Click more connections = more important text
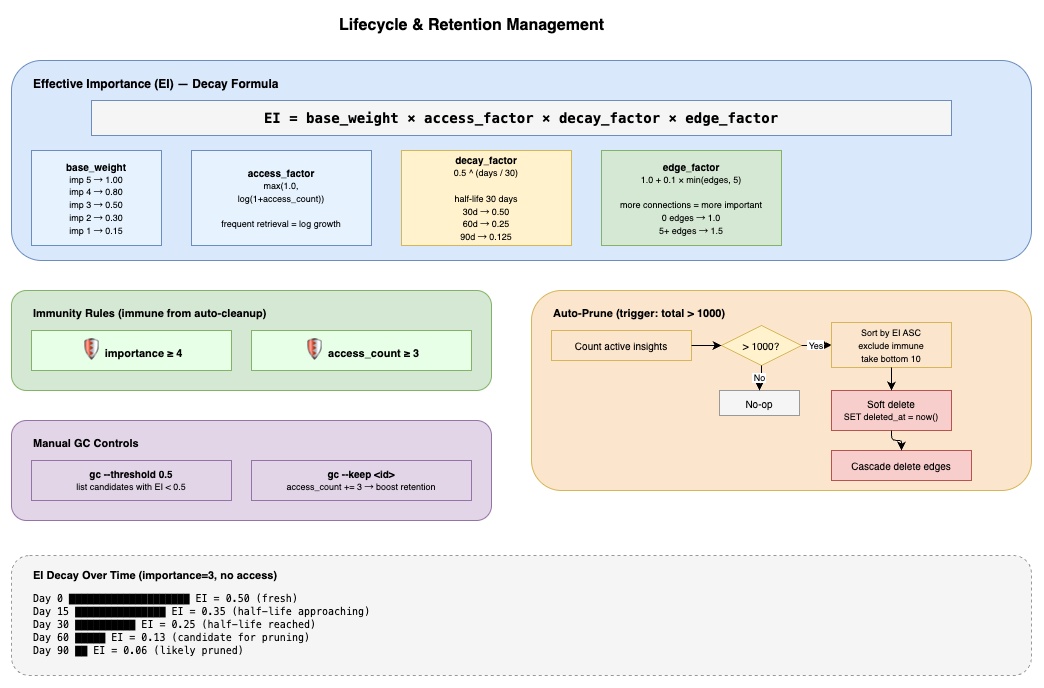1044x688 pixels. tap(691, 205)
